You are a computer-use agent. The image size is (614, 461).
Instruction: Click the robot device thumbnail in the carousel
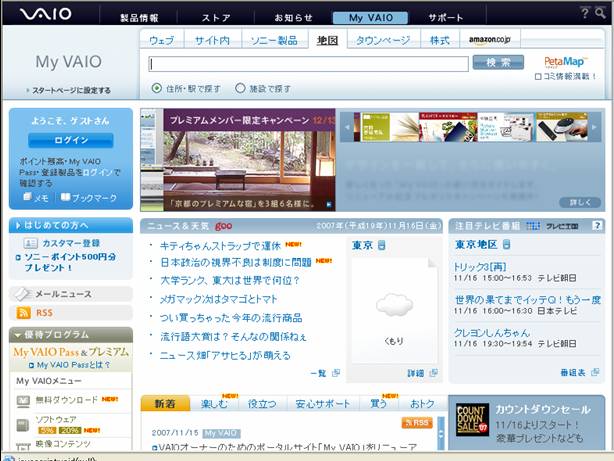pos(562,127)
